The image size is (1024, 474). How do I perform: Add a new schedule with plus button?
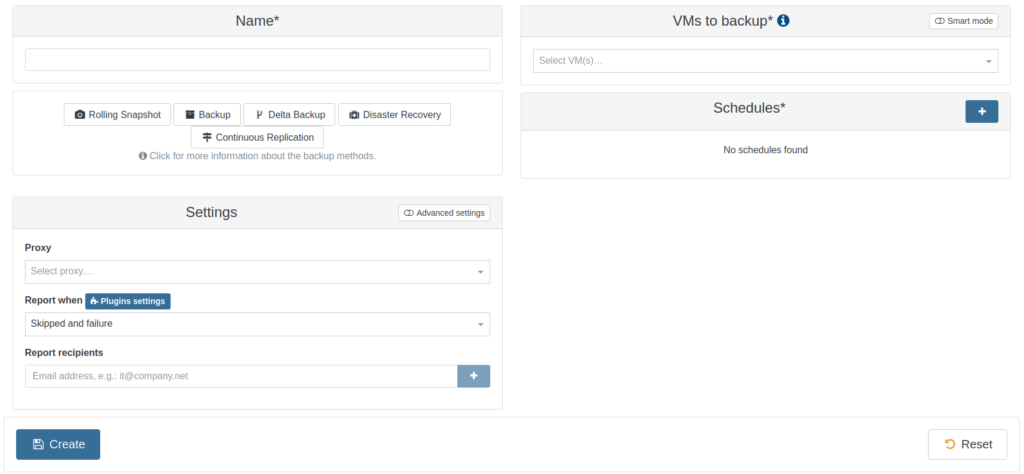[981, 111]
